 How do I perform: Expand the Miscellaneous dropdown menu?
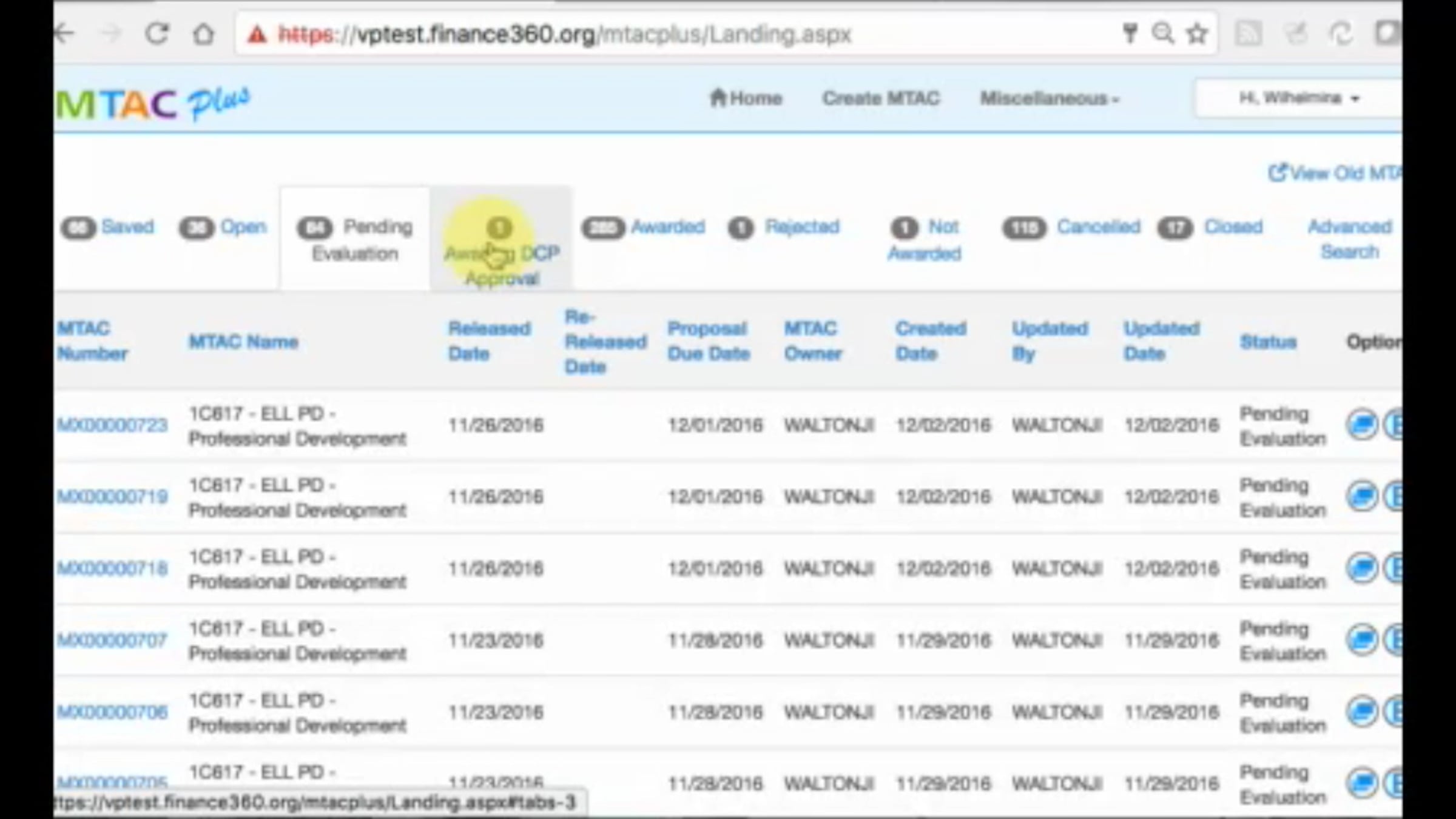1049,98
